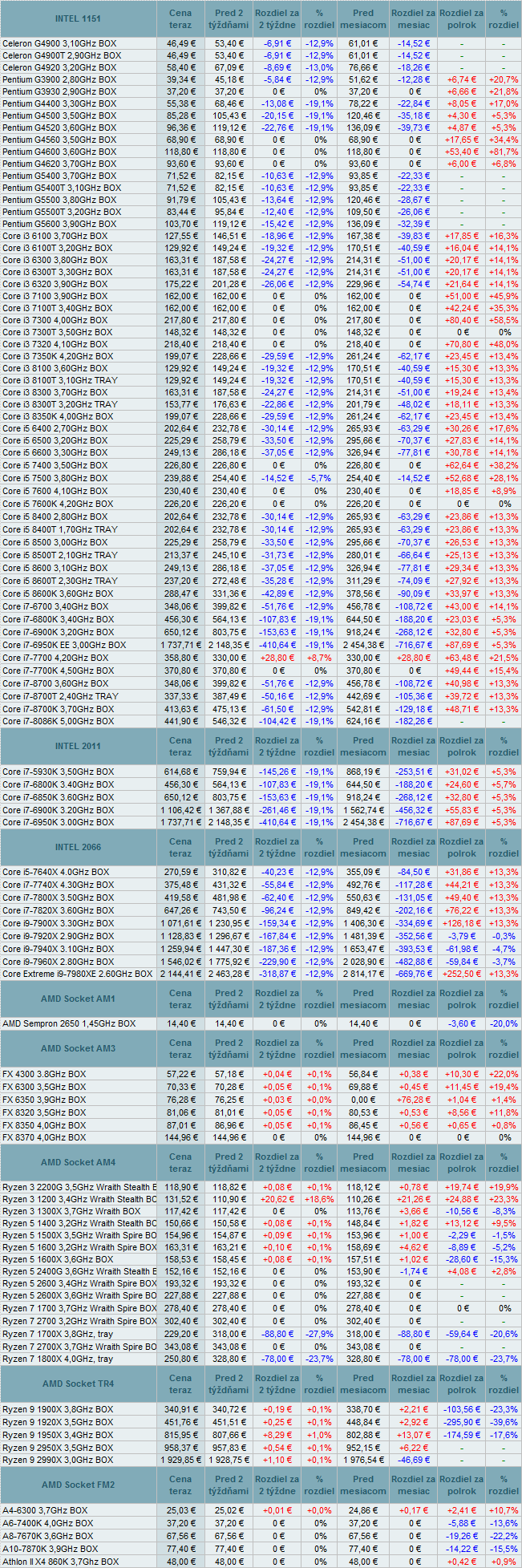The height and width of the screenshot is (1568, 522).
Task: Select Core i7-7700 4,20GHz BOX name
Action: (55, 658)
